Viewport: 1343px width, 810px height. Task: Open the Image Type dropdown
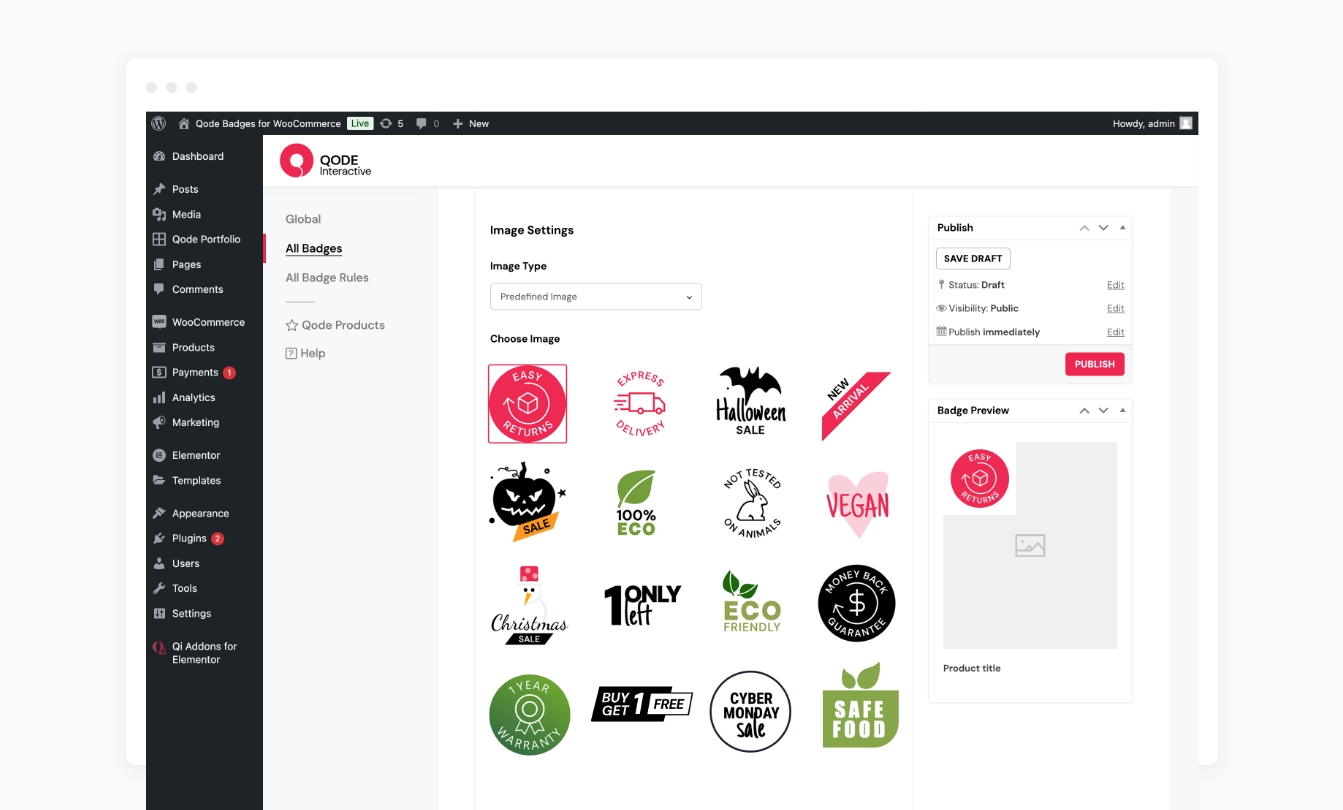[596, 297]
